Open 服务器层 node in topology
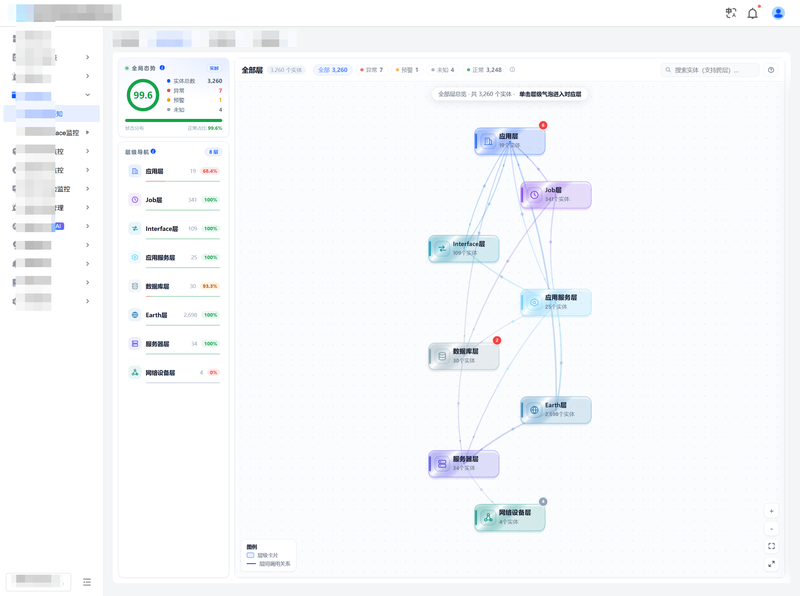Screen dimensions: 800x596 (464, 464)
